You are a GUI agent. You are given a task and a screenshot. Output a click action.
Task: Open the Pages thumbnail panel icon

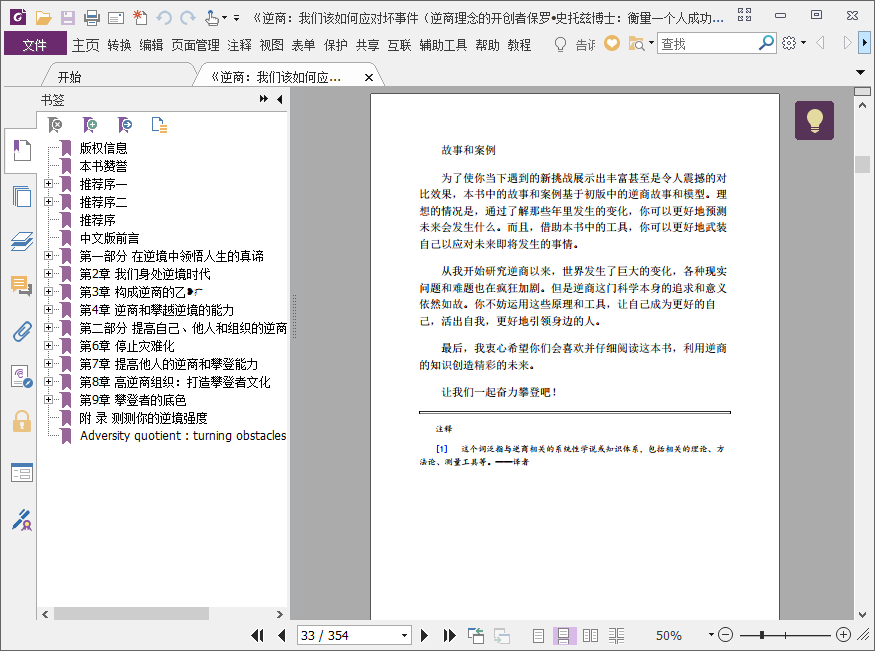click(22, 196)
